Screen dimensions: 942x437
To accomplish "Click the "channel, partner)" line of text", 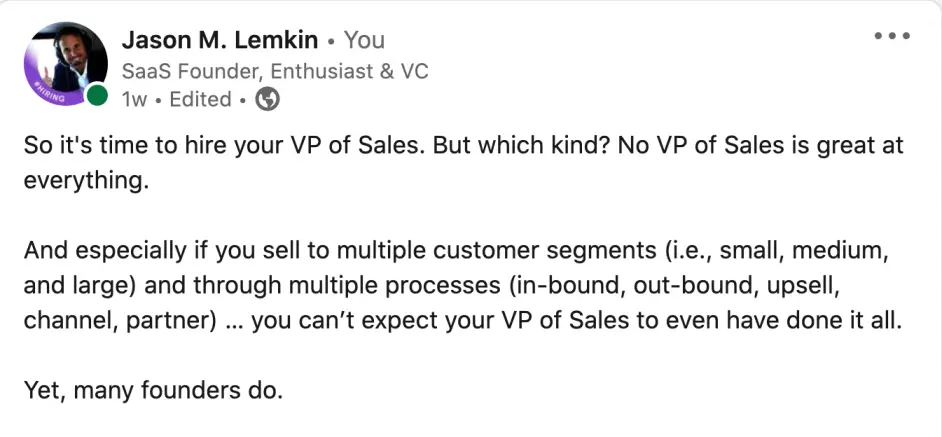I will coord(105,324).
